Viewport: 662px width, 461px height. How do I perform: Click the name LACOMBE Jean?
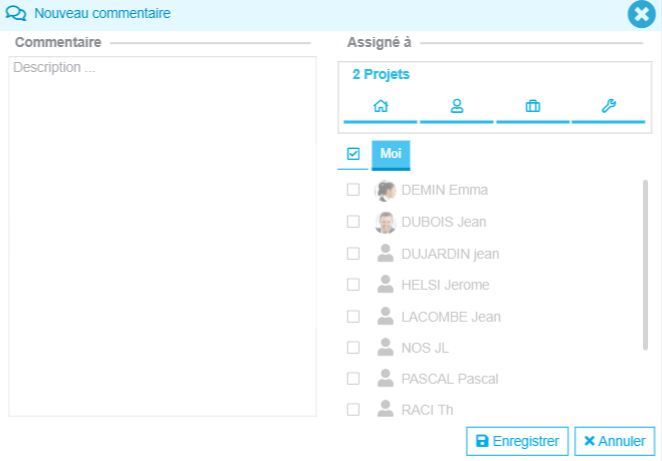tap(451, 317)
